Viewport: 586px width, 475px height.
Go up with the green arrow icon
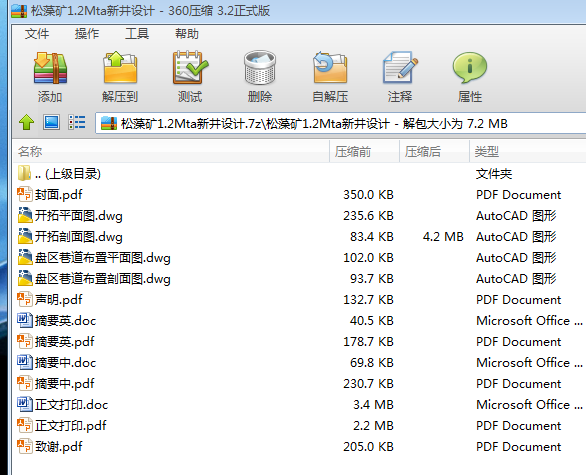[27, 122]
